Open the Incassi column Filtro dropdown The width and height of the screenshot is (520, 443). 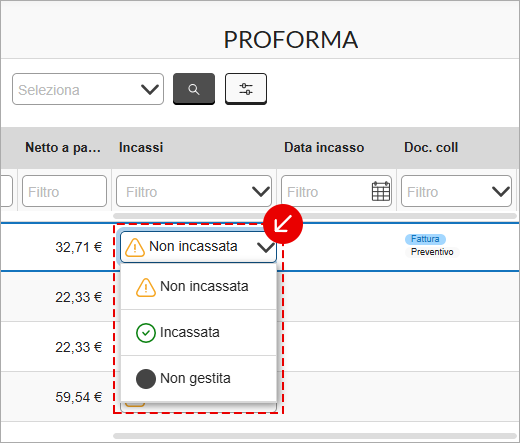194,191
